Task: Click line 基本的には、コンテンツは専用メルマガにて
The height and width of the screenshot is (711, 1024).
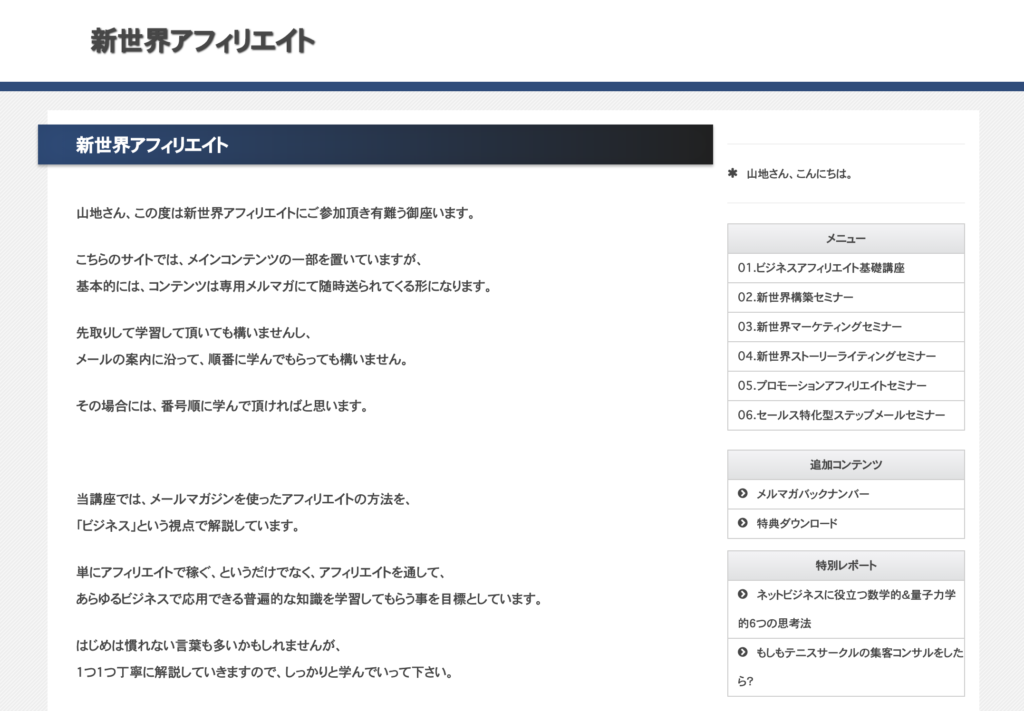Action: point(284,286)
